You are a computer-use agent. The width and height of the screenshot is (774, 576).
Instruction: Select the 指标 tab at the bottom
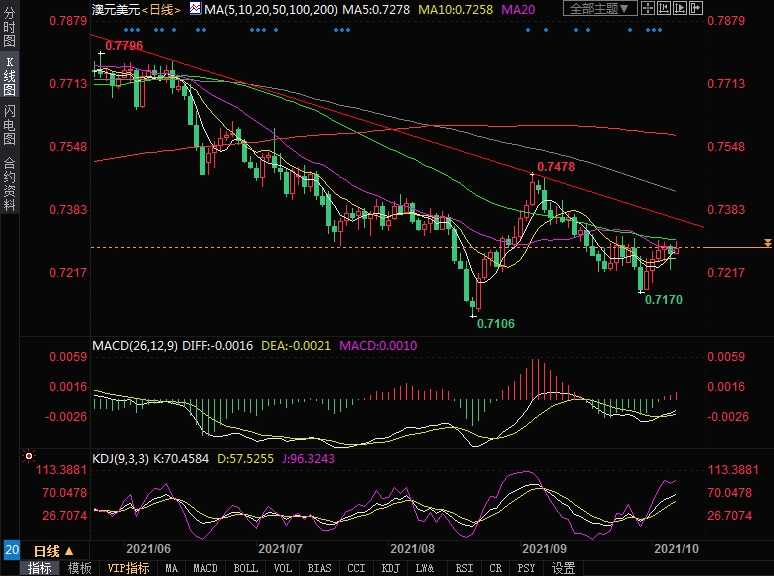point(40,568)
